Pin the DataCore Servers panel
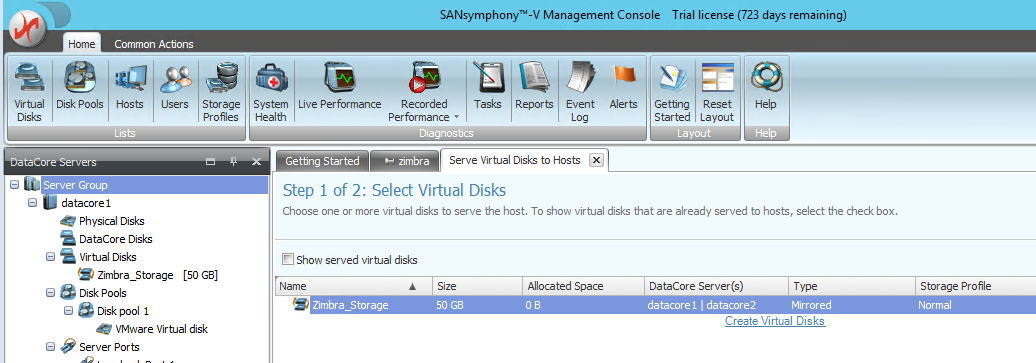The width and height of the screenshot is (1036, 363). pos(233,162)
